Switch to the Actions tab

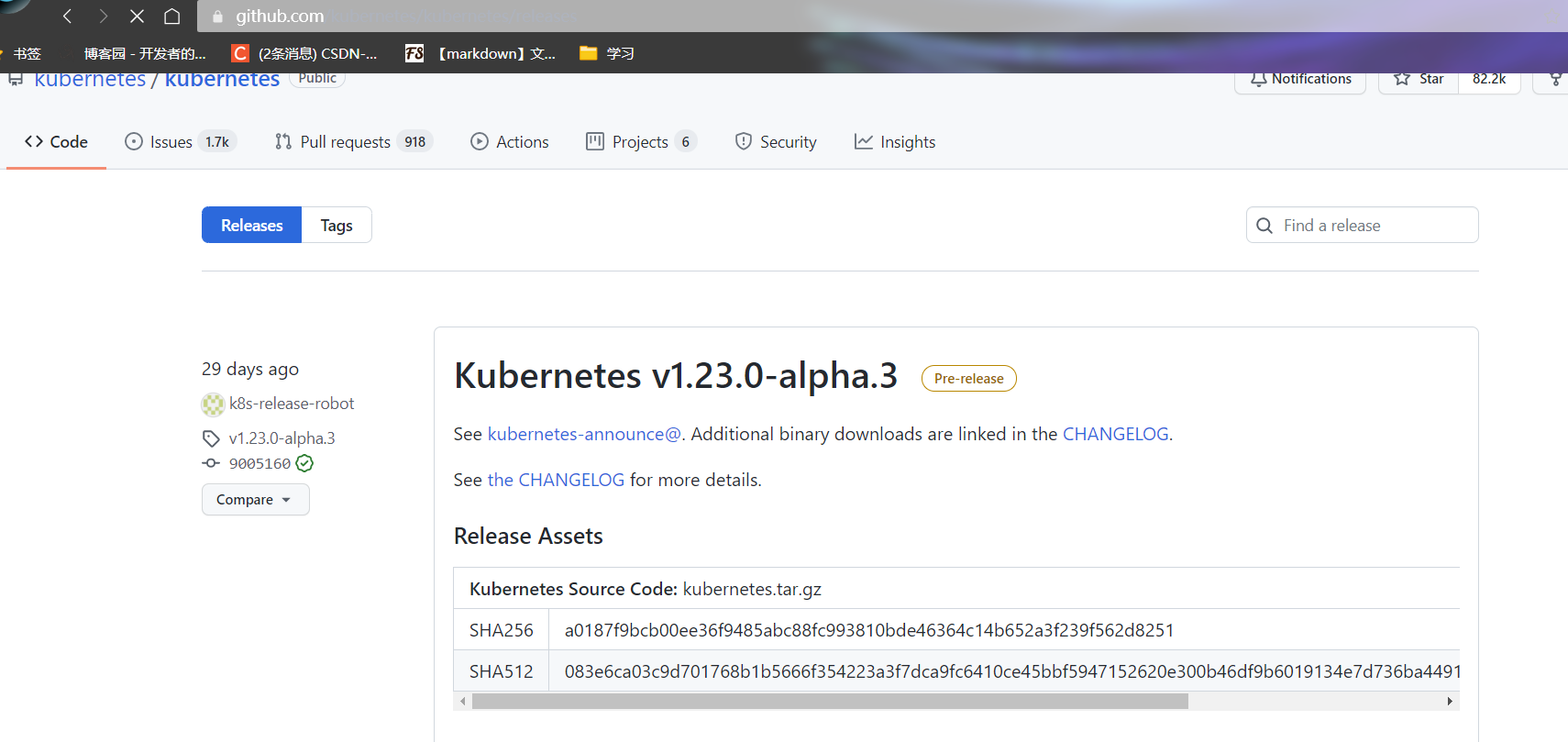click(510, 141)
